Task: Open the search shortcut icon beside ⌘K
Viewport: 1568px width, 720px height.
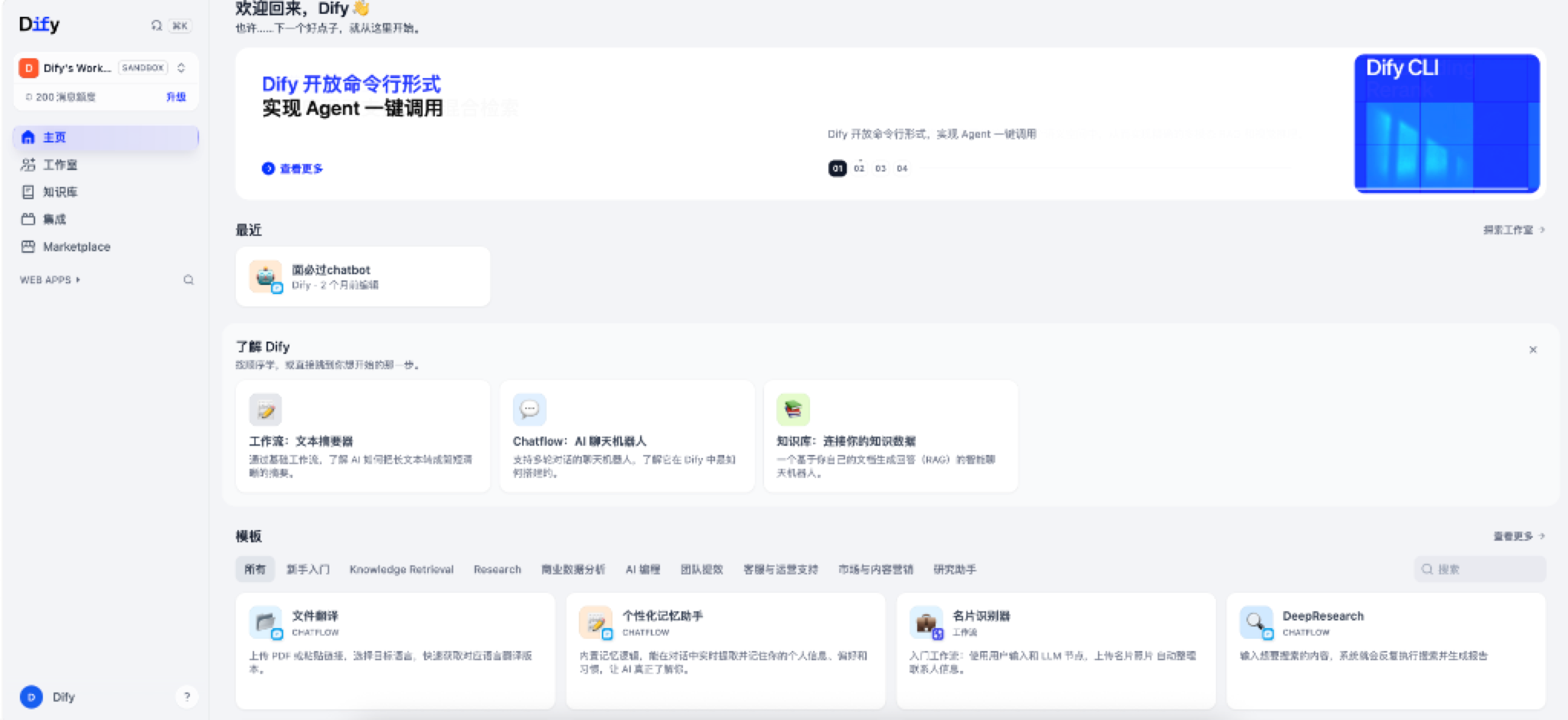Action: 156,25
